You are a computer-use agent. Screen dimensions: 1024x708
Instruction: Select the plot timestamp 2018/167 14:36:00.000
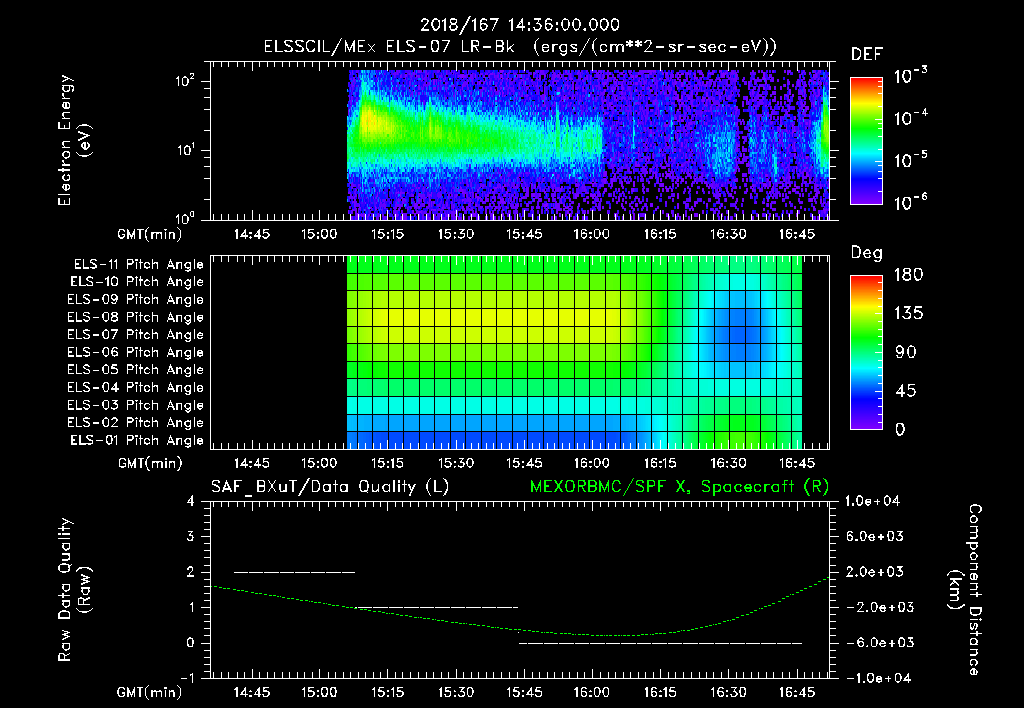tap(519, 25)
